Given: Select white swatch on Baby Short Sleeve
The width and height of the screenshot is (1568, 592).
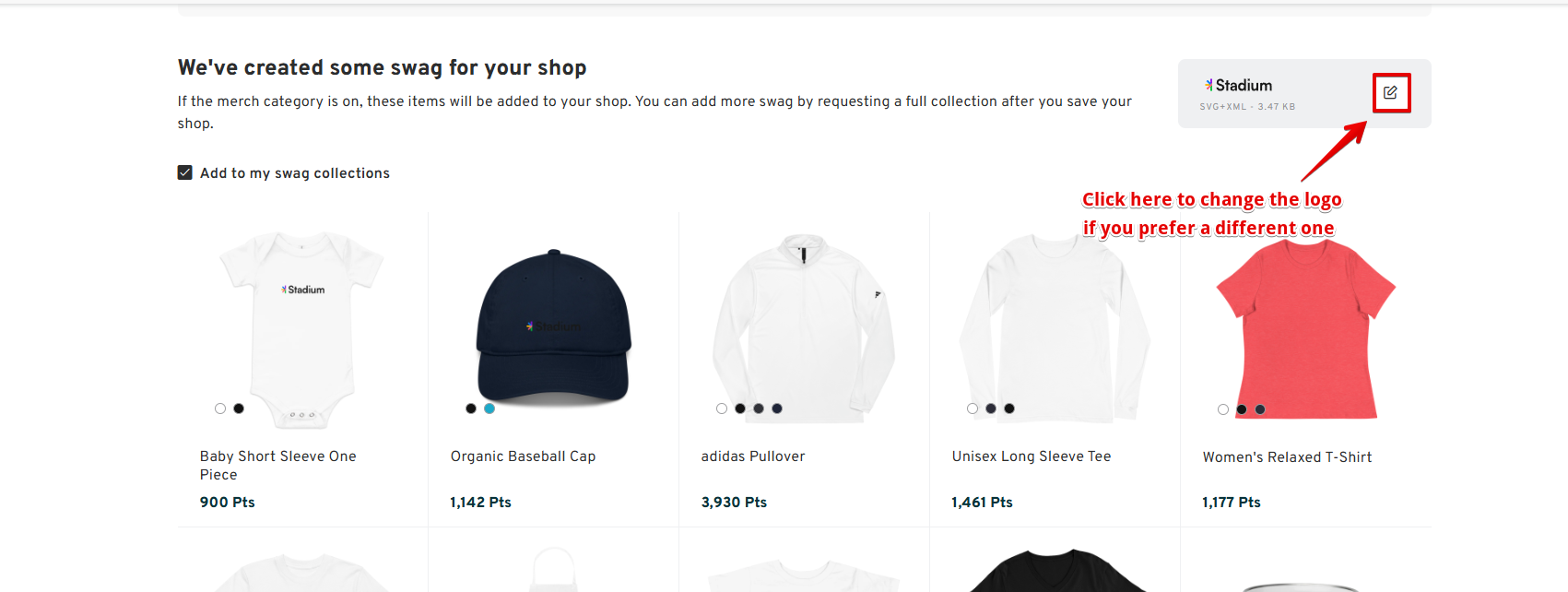Looking at the screenshot, I should [x=220, y=408].
